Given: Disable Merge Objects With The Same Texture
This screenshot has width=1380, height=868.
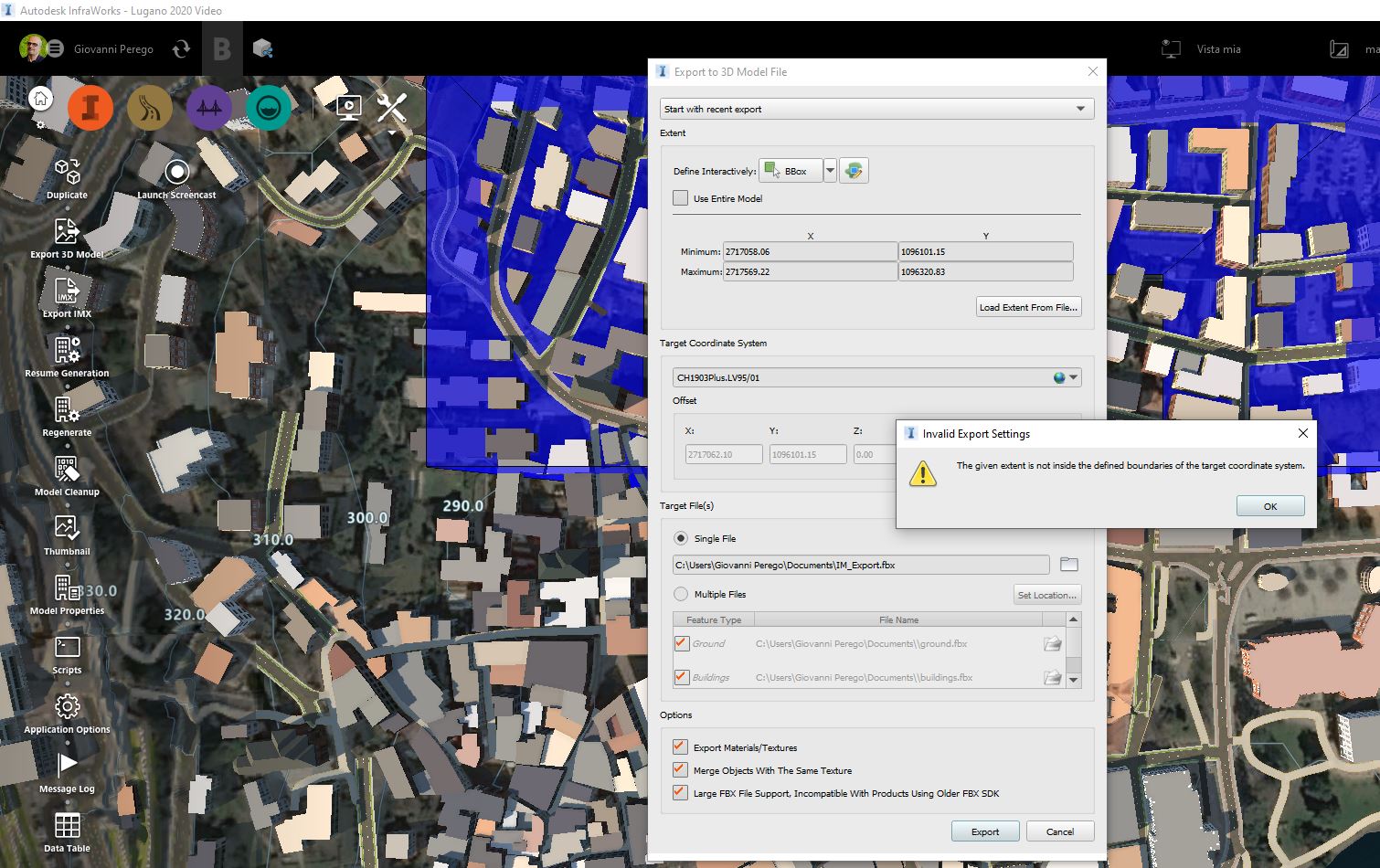Looking at the screenshot, I should [x=679, y=769].
